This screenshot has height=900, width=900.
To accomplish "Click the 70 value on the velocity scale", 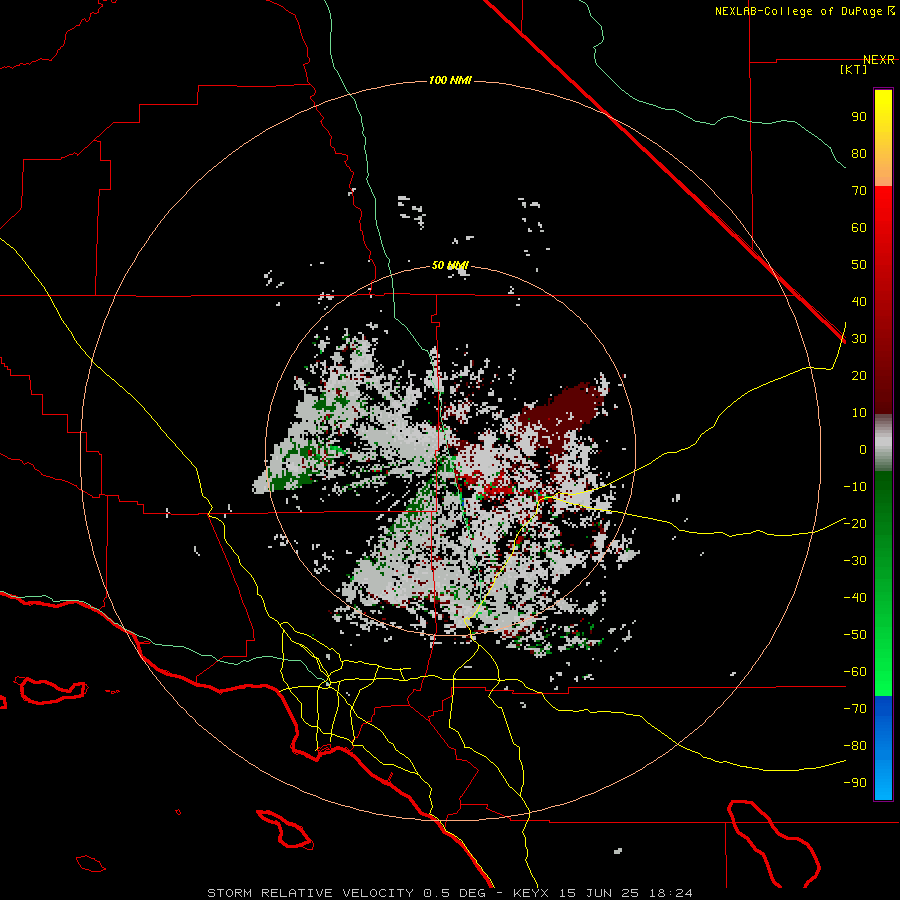I will click(x=859, y=191).
